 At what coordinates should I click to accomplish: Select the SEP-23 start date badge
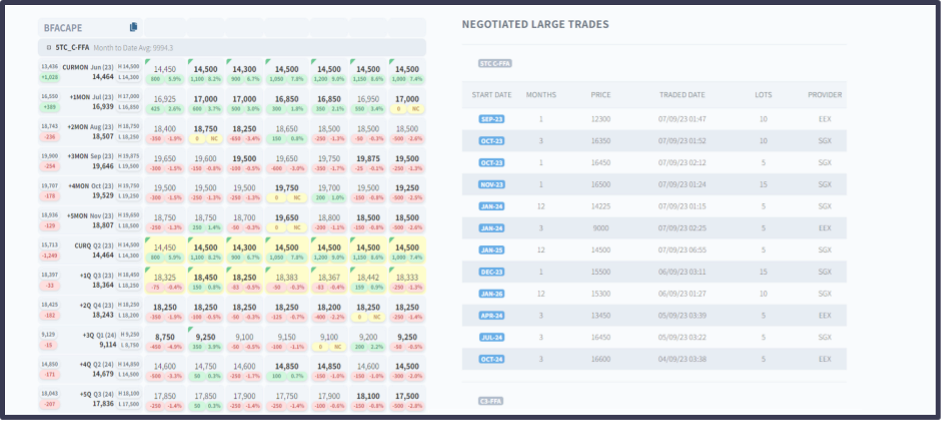[x=491, y=118]
